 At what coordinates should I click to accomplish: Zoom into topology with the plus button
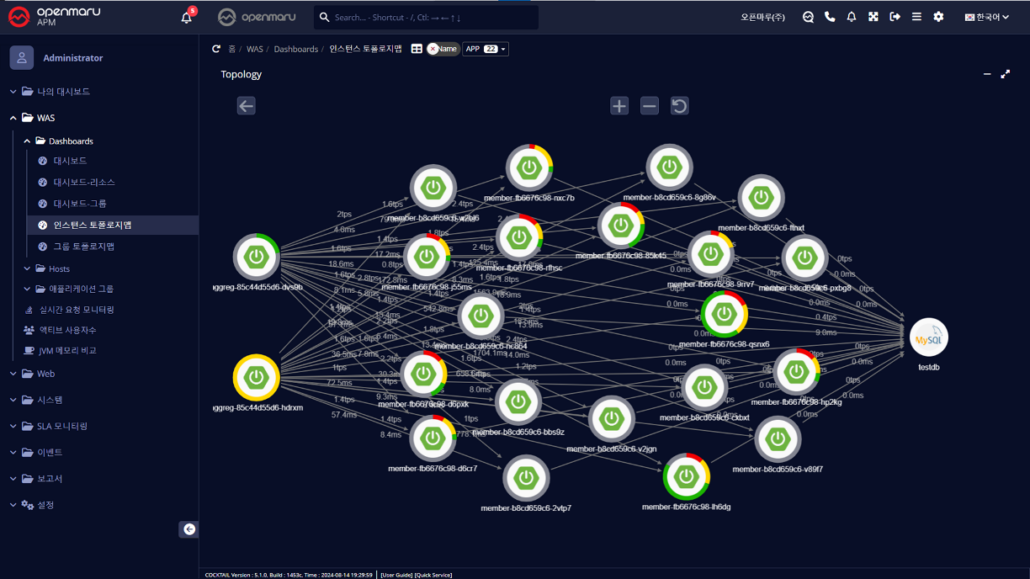[x=619, y=104]
